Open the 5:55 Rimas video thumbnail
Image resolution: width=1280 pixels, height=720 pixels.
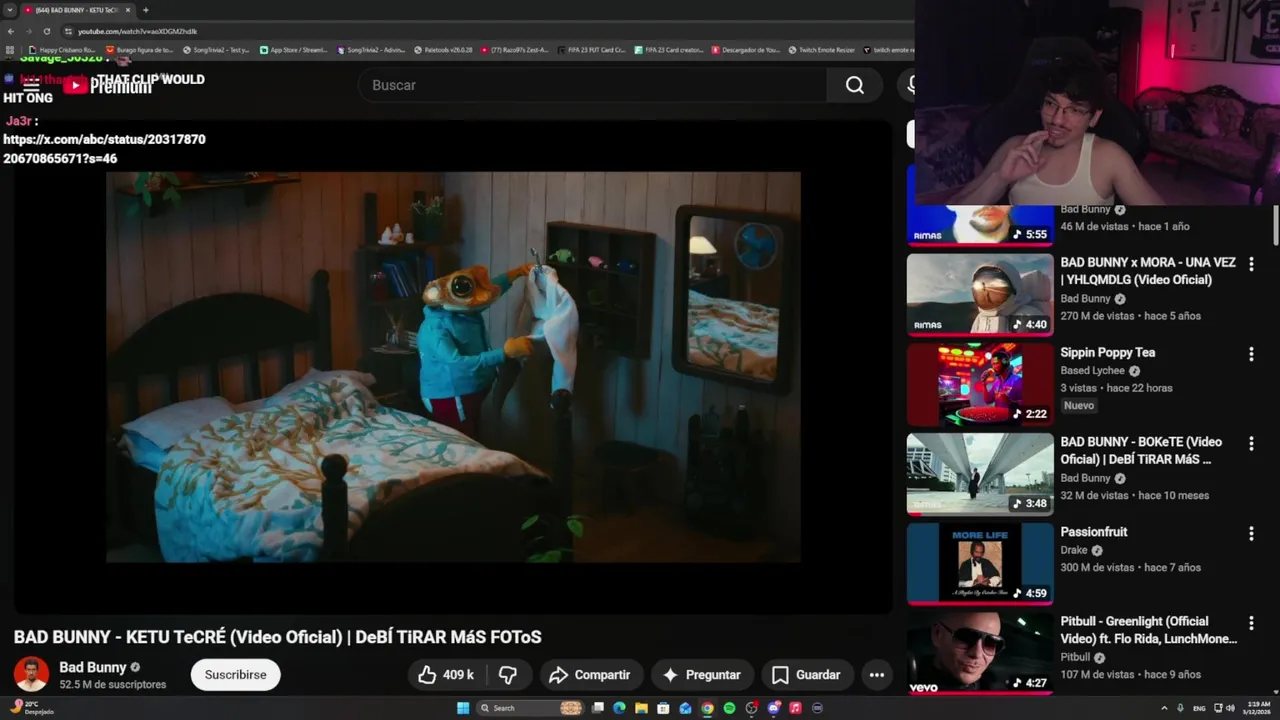pos(980,224)
